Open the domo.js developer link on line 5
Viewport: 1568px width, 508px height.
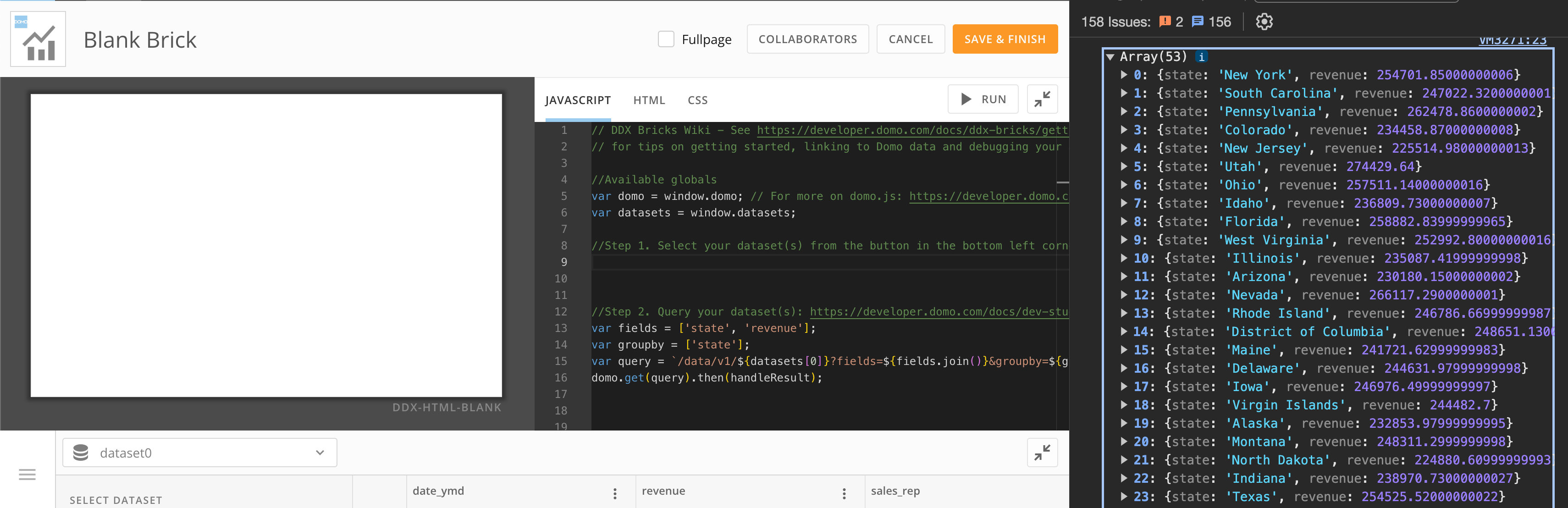(989, 196)
